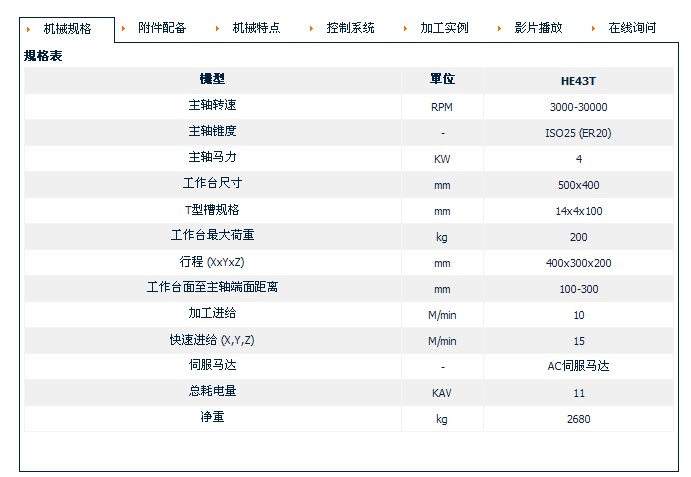Select the 主轴锥度 row label

point(212,131)
